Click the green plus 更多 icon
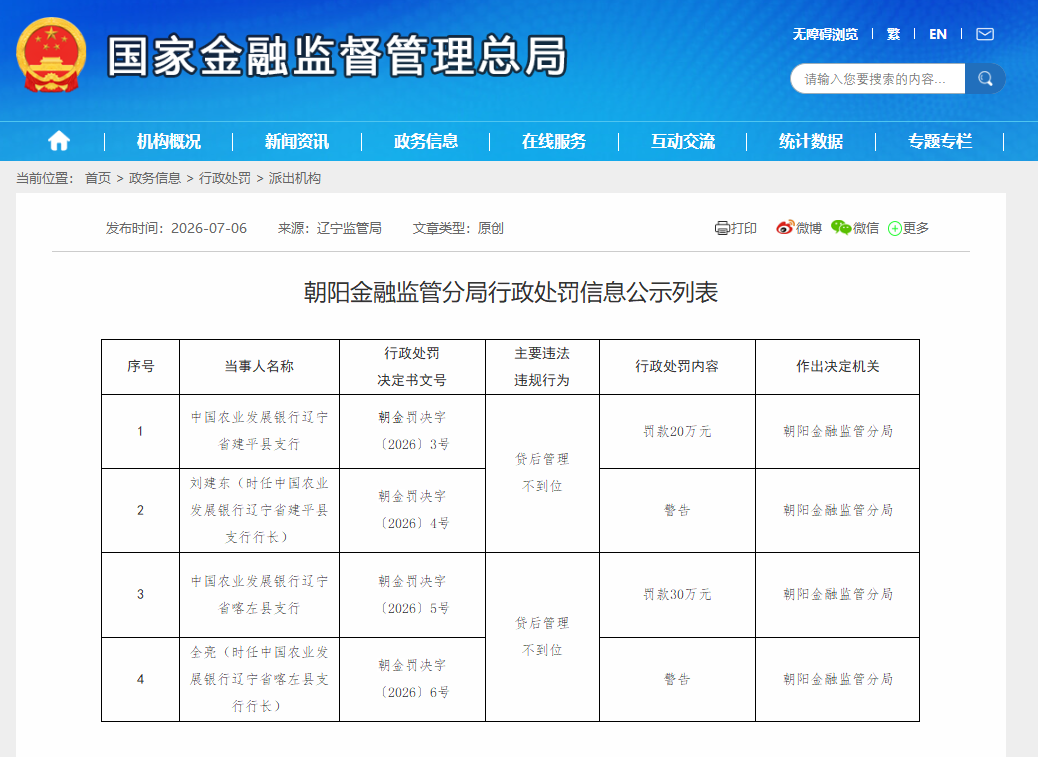 (895, 228)
